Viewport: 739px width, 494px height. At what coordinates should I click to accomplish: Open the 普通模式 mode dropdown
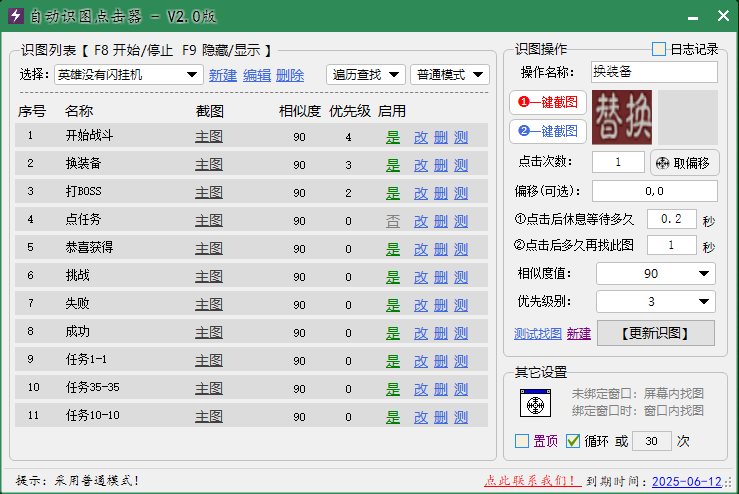tap(449, 74)
